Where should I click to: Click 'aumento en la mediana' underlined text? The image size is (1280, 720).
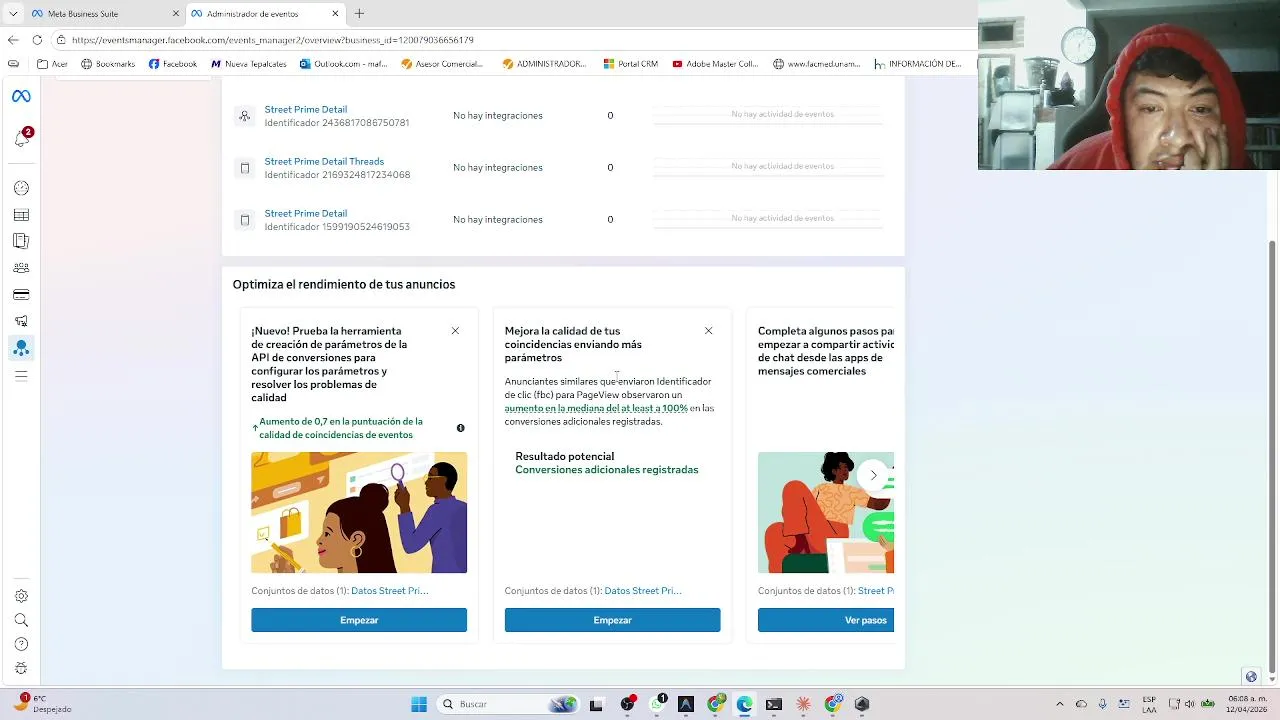(x=596, y=408)
